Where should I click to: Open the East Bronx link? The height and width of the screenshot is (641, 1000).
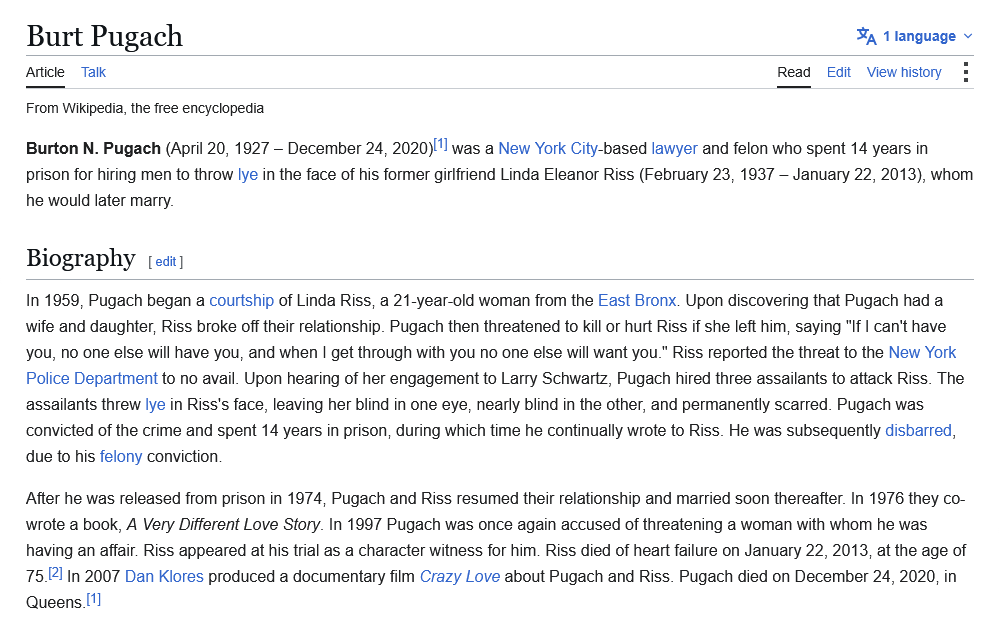click(x=637, y=300)
